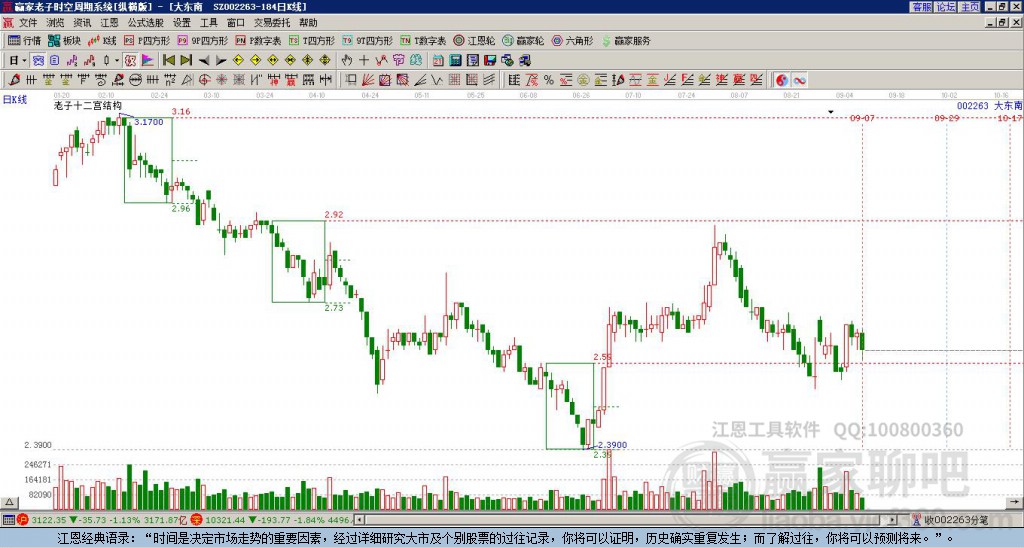Open the 客服 customer service link

pos(921,7)
